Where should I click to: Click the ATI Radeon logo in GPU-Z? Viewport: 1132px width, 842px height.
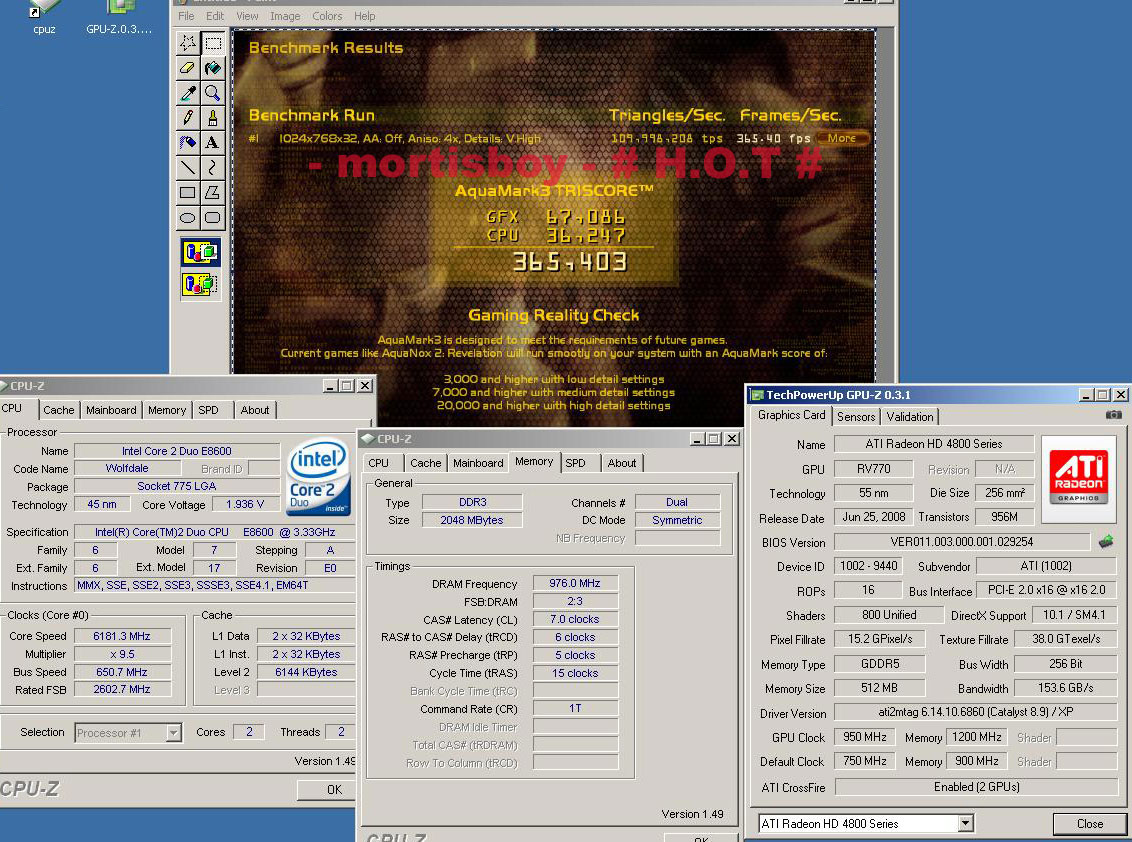[x=1079, y=477]
